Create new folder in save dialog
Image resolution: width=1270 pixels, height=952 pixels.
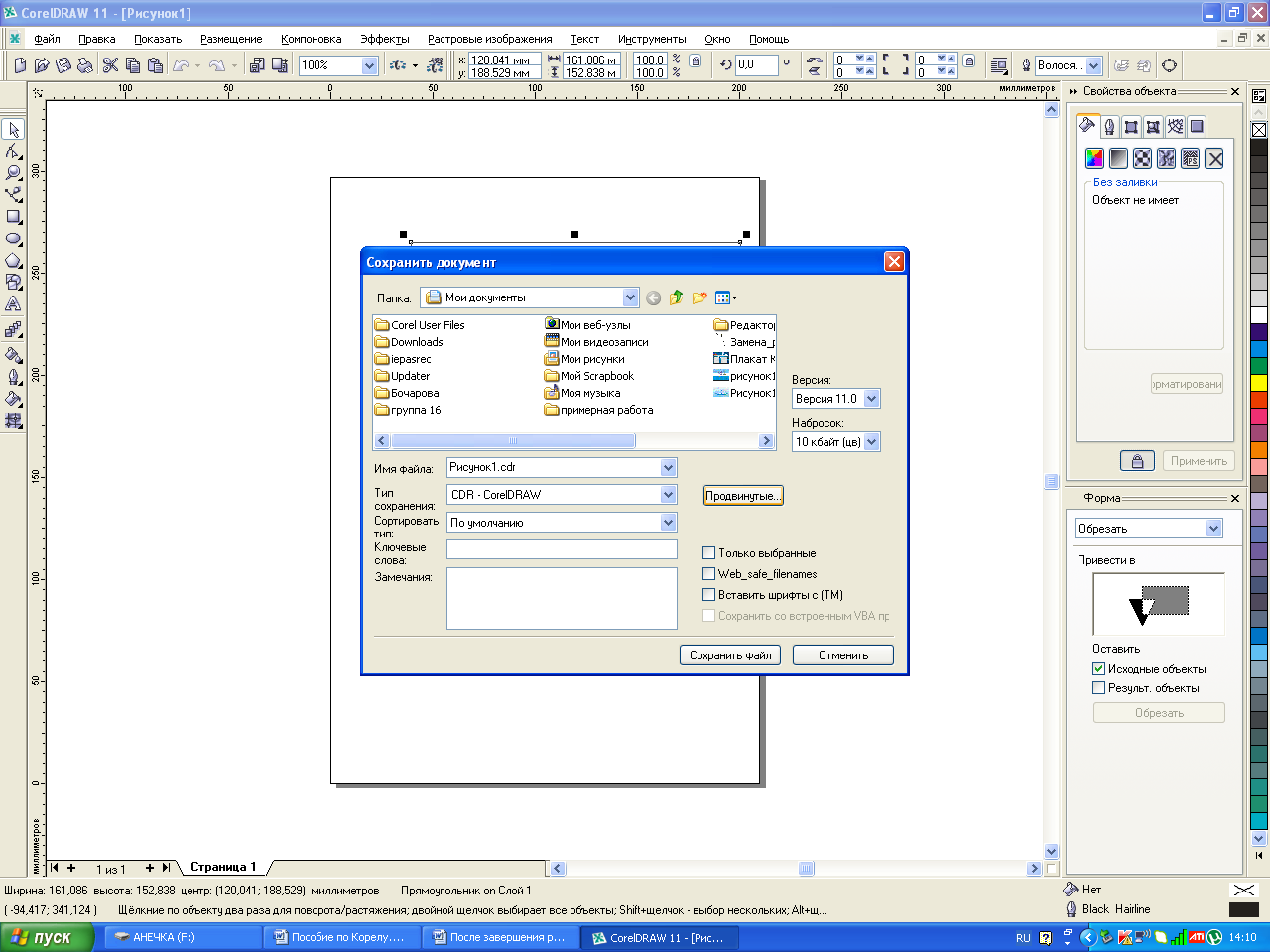(699, 297)
